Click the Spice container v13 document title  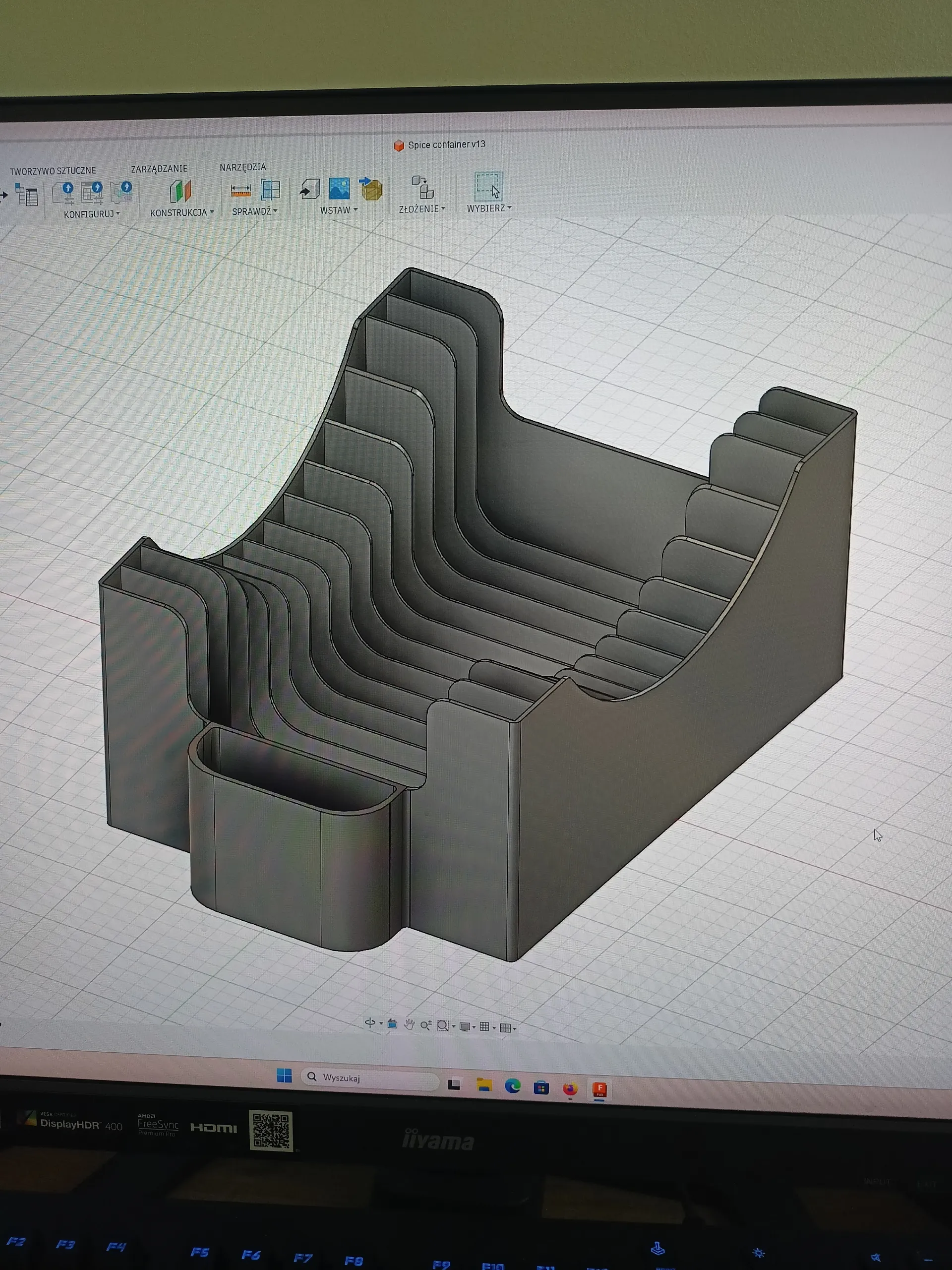point(446,145)
